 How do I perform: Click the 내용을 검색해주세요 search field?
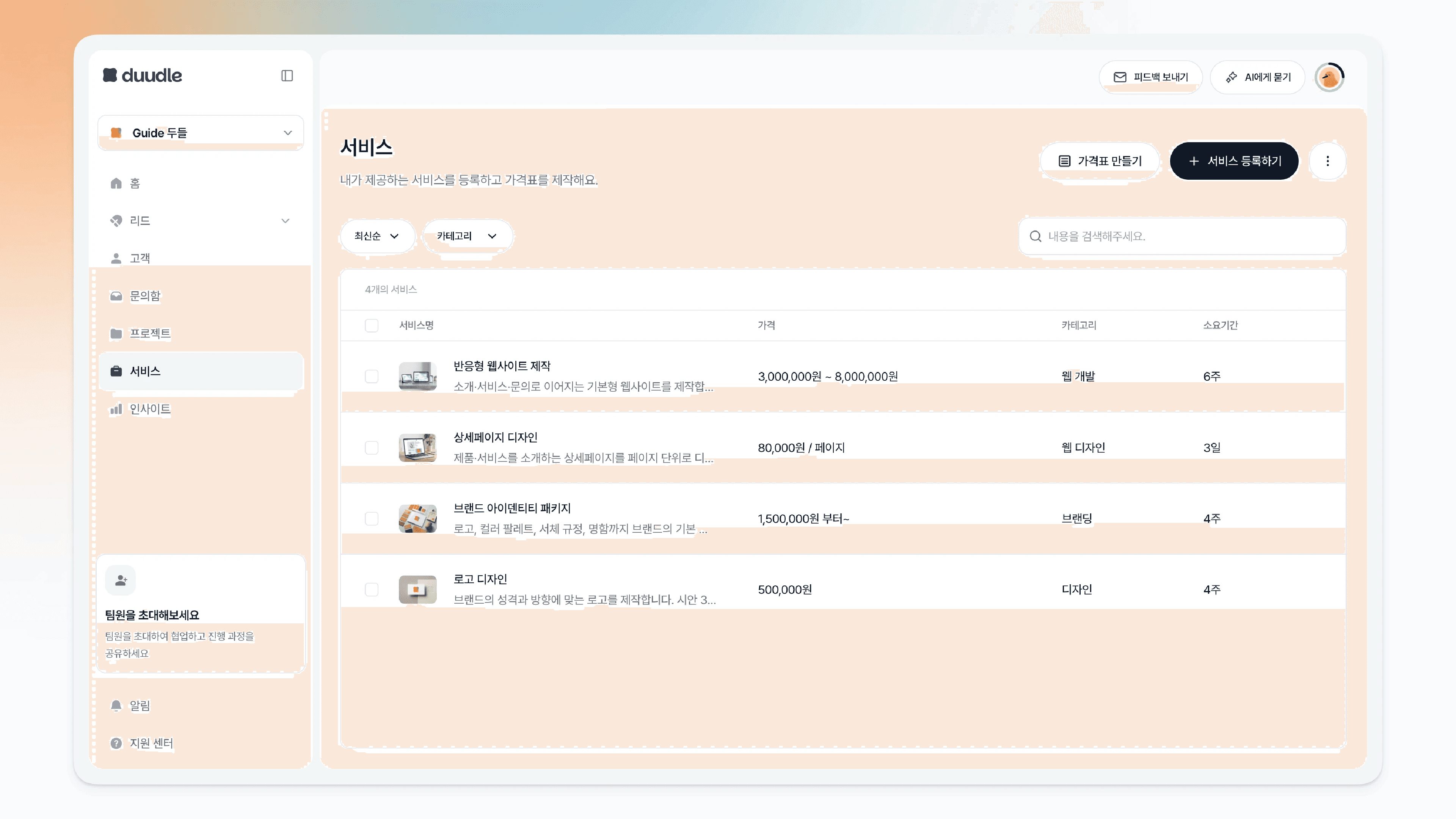pos(1183,236)
